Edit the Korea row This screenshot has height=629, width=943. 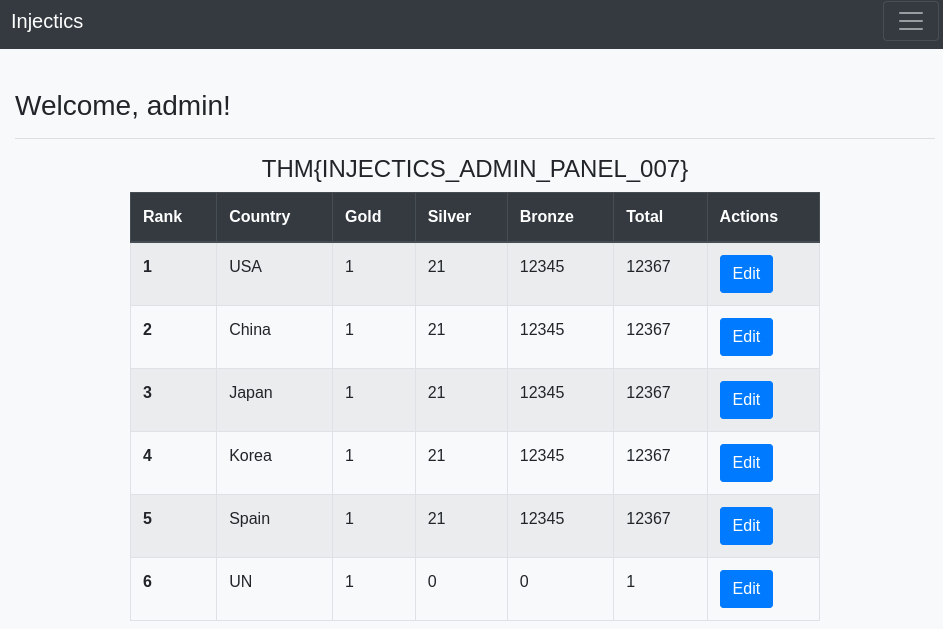point(746,463)
